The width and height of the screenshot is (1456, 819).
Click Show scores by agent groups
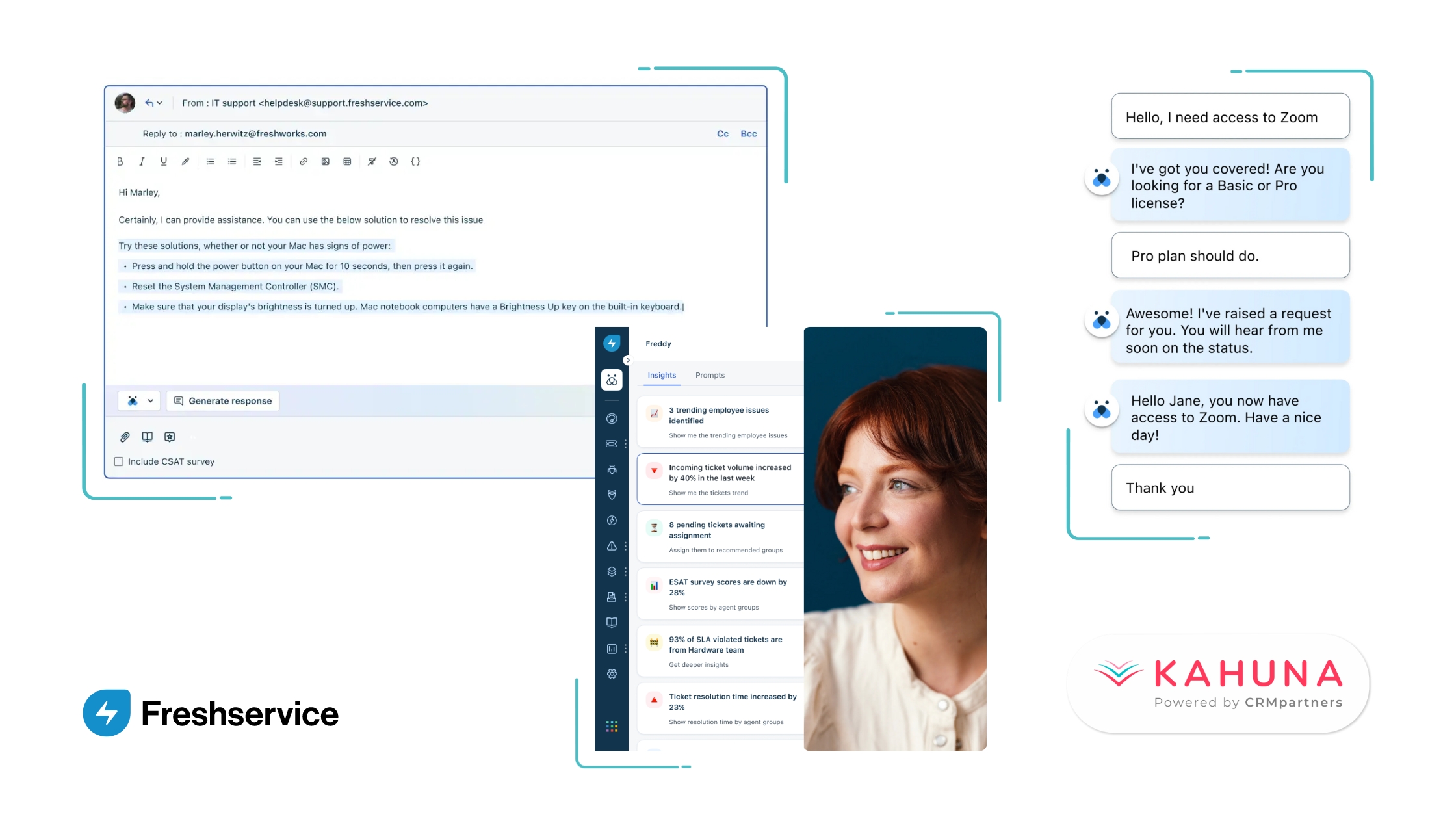click(714, 608)
